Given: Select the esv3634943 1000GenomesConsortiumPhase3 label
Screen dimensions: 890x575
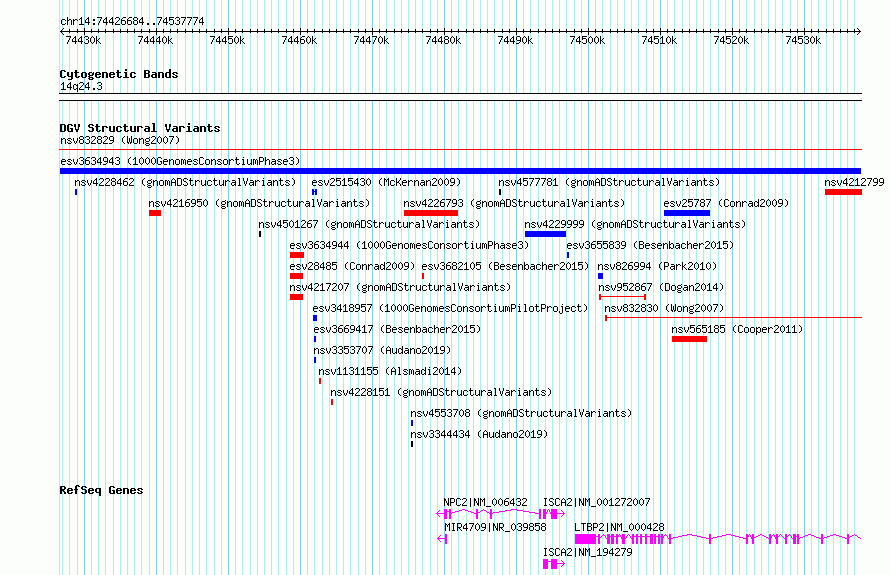Looking at the screenshot, I should 180,161.
